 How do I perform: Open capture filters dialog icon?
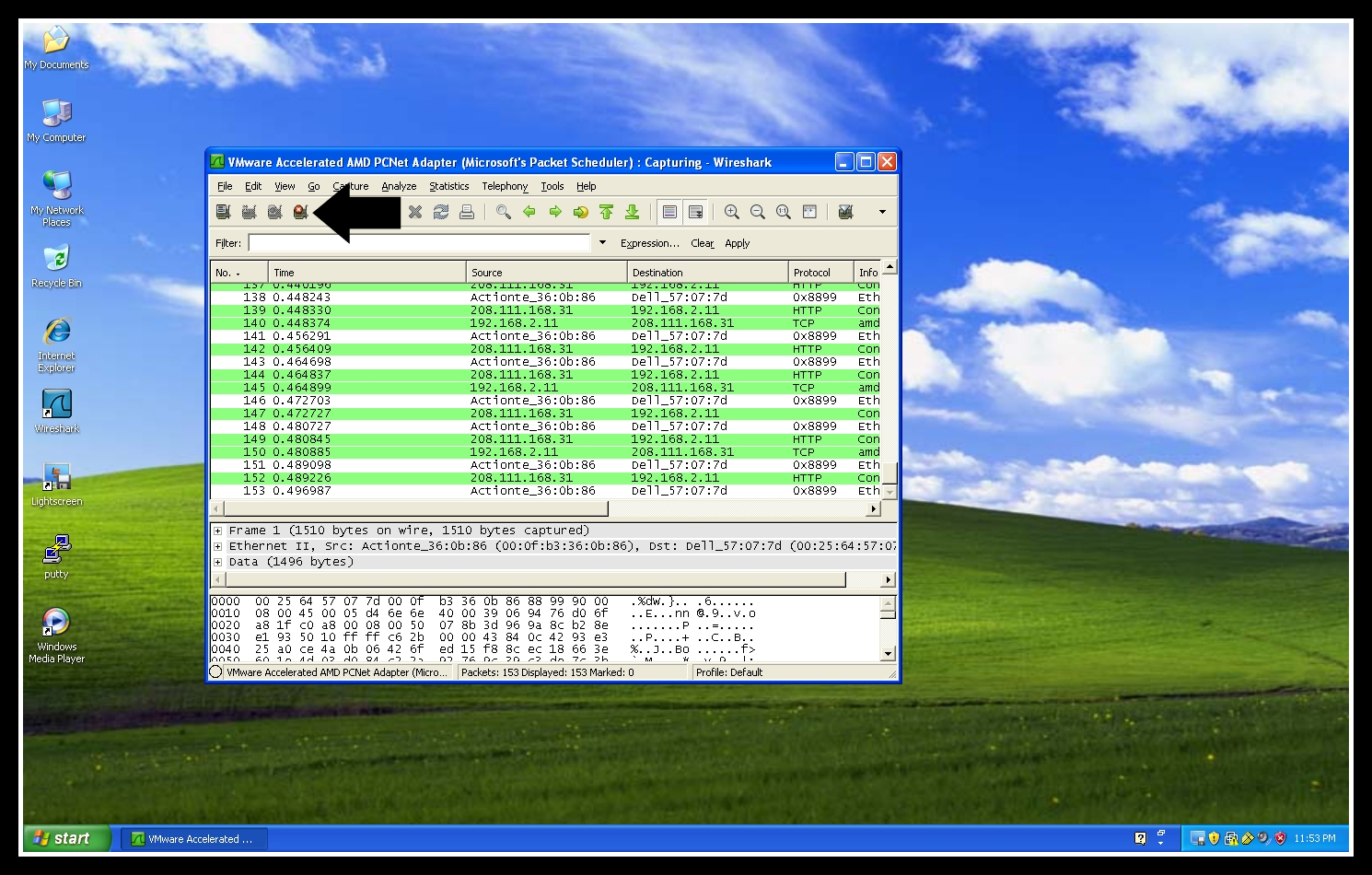click(845, 212)
